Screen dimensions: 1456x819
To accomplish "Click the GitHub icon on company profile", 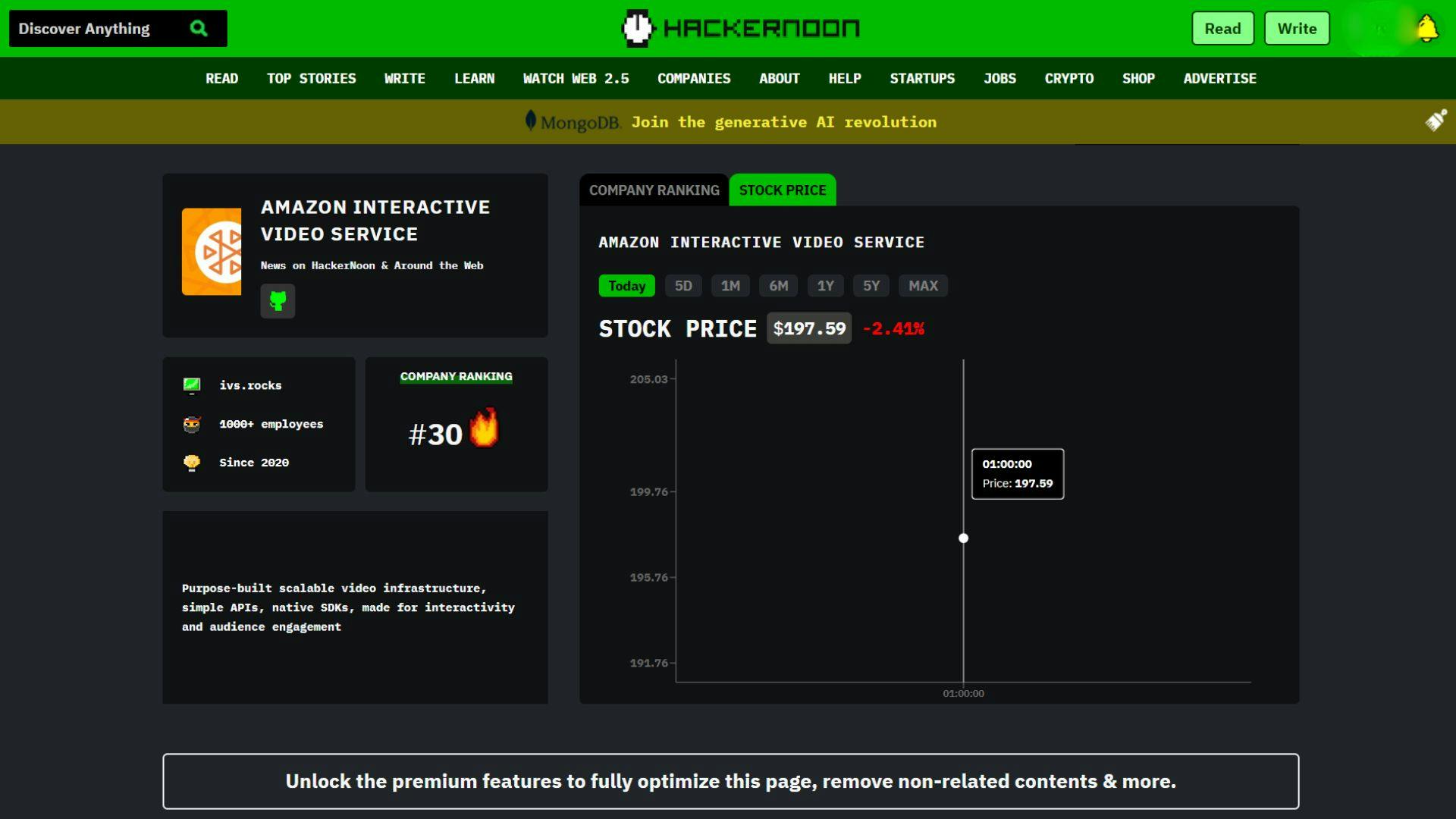I will click(278, 301).
